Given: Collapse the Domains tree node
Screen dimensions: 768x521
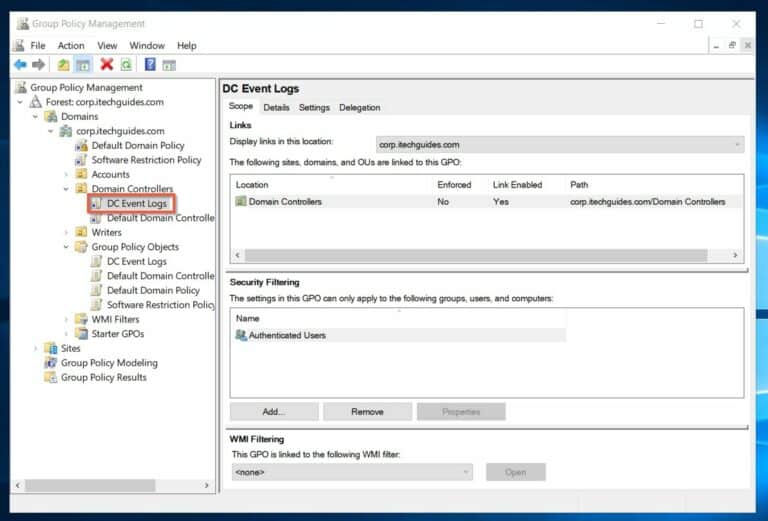Looking at the screenshot, I should pyautogui.click(x=35, y=117).
